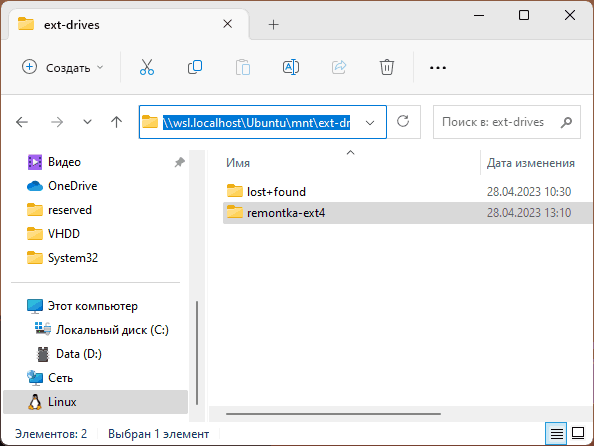Click the horizontal scrollbar in file list
The width and height of the screenshot is (594, 446).
pos(333,414)
